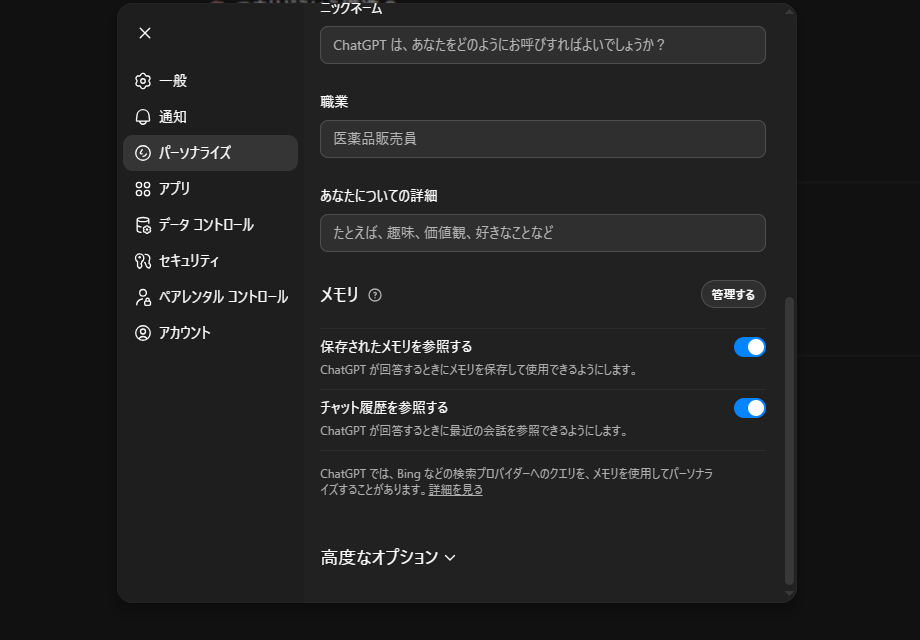Click into the 職業 text field
Viewport: 920px width, 640px height.
[x=542, y=139]
